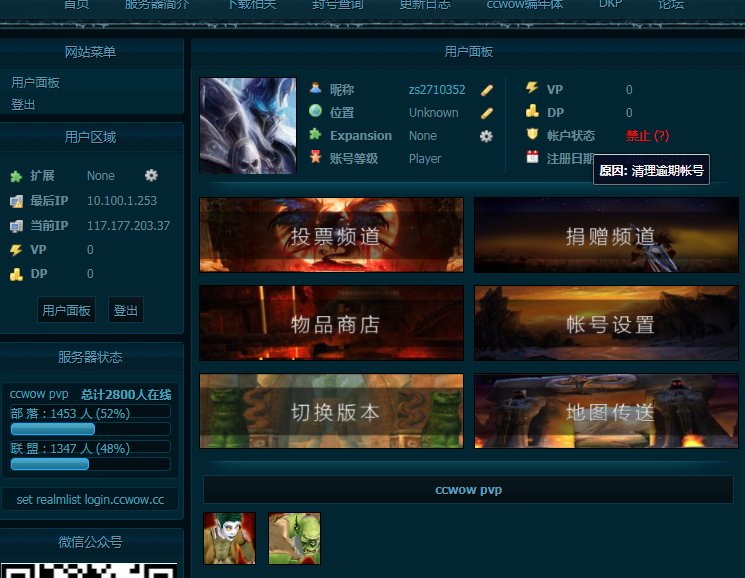Click the 部落 population progress bar
Screen dimensions: 745x578
click(x=90, y=429)
